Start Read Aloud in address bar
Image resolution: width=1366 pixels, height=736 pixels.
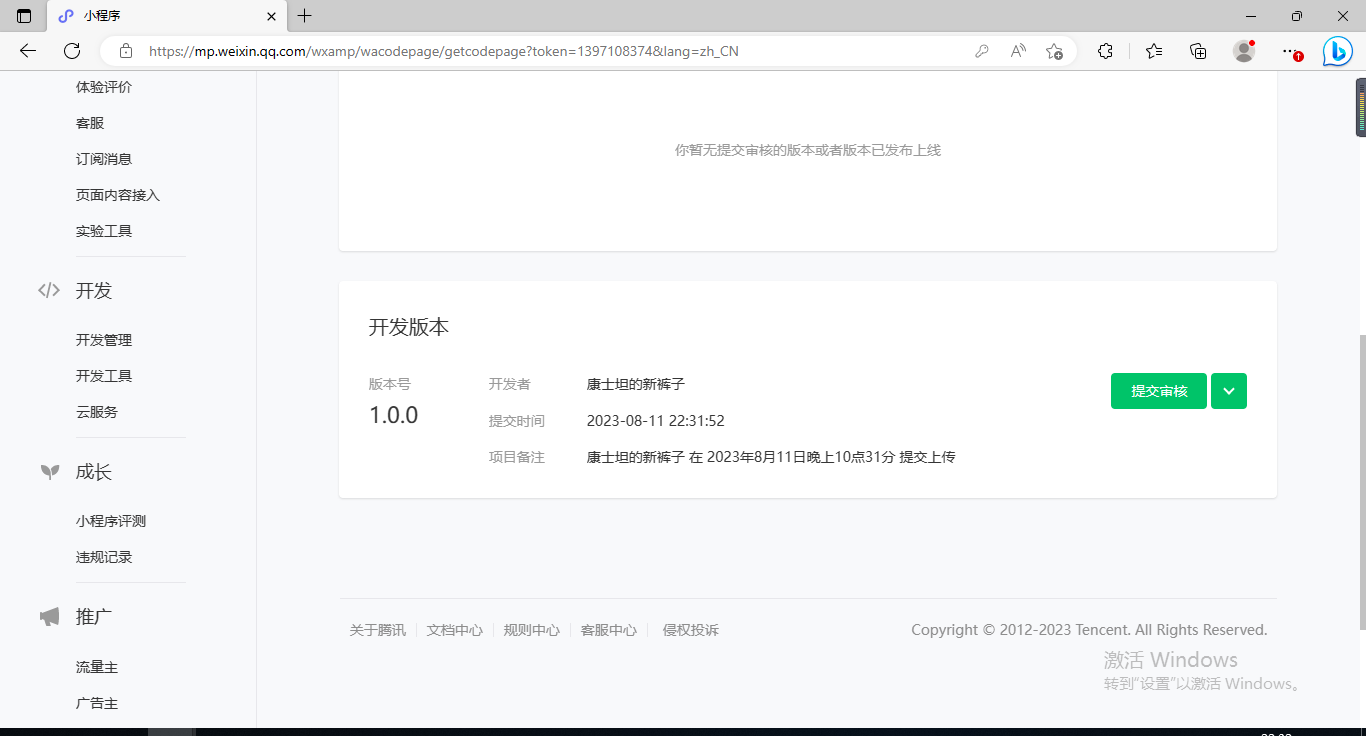coord(1018,51)
